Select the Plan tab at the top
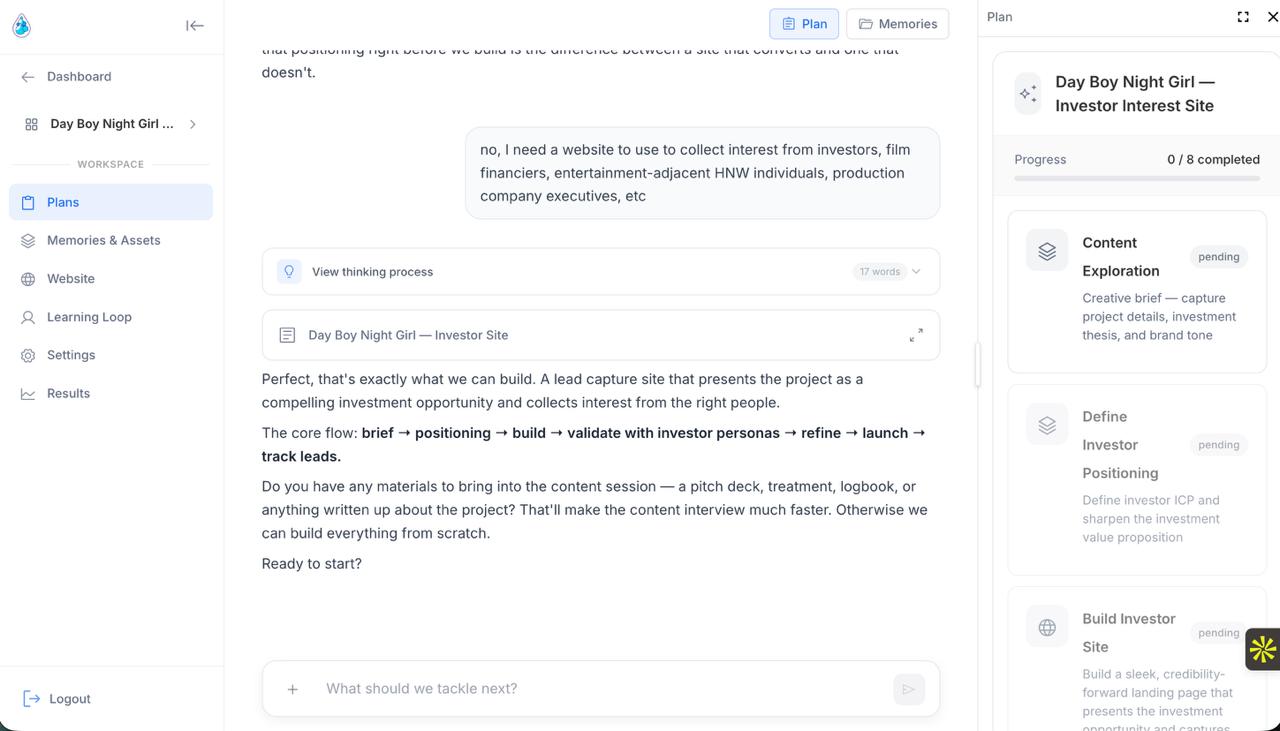This screenshot has height=731, width=1280. tap(803, 23)
